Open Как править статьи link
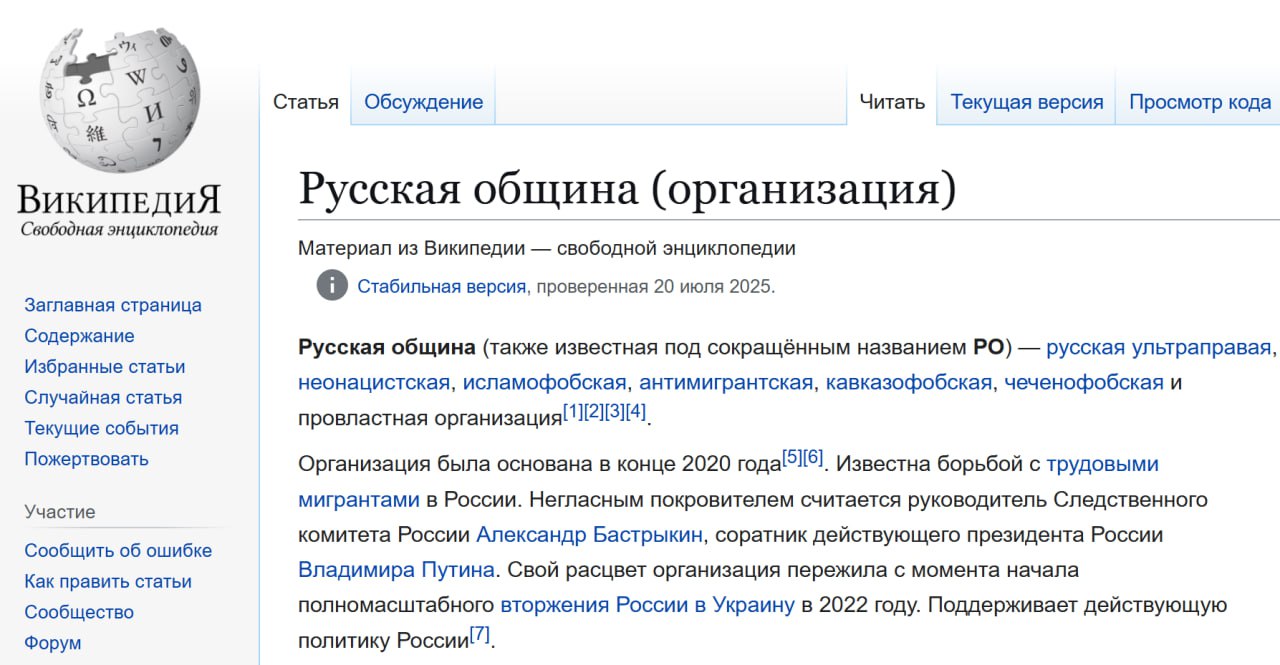 click(x=108, y=581)
